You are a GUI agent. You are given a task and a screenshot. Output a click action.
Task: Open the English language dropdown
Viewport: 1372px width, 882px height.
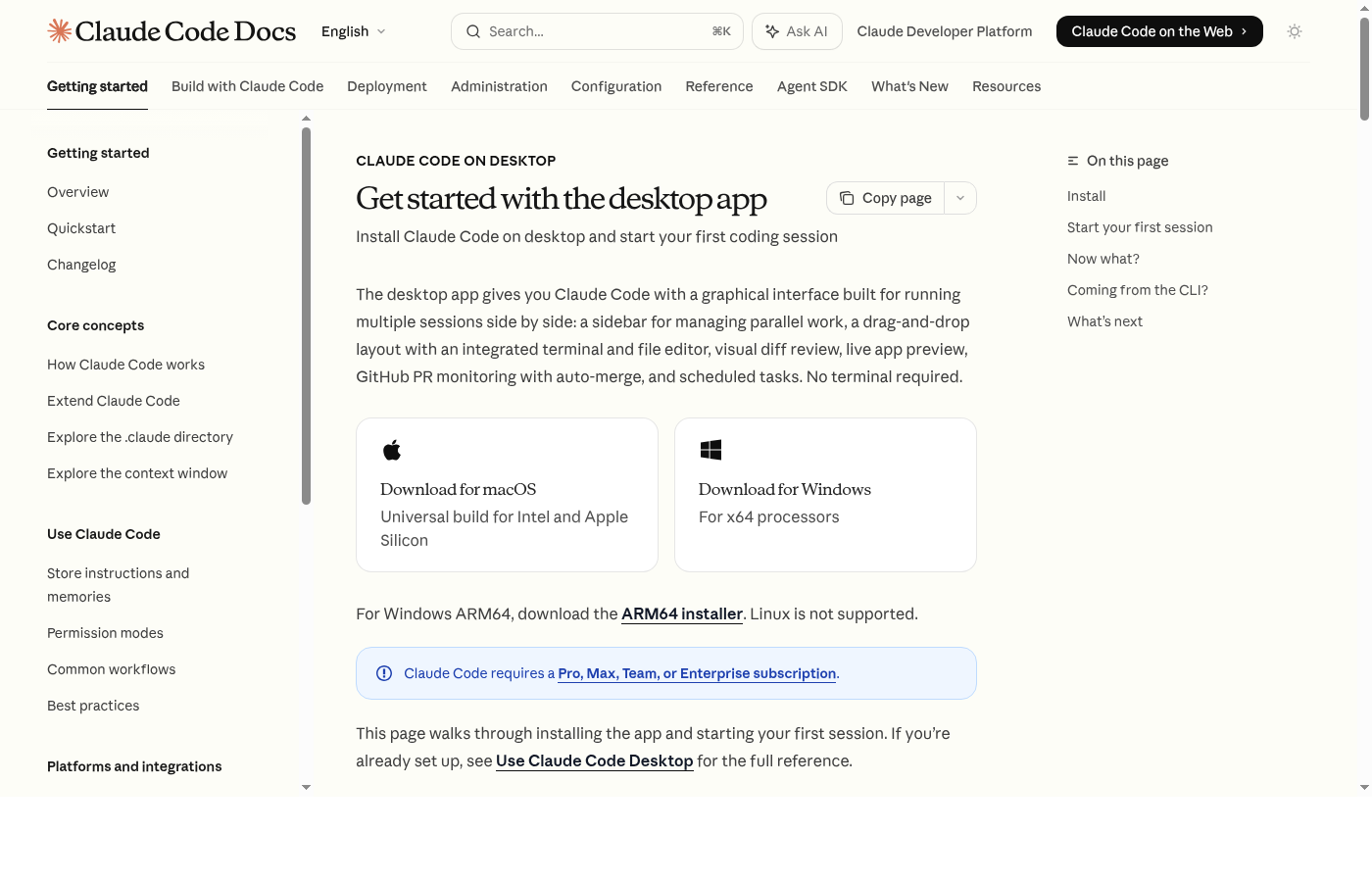pyautogui.click(x=353, y=31)
